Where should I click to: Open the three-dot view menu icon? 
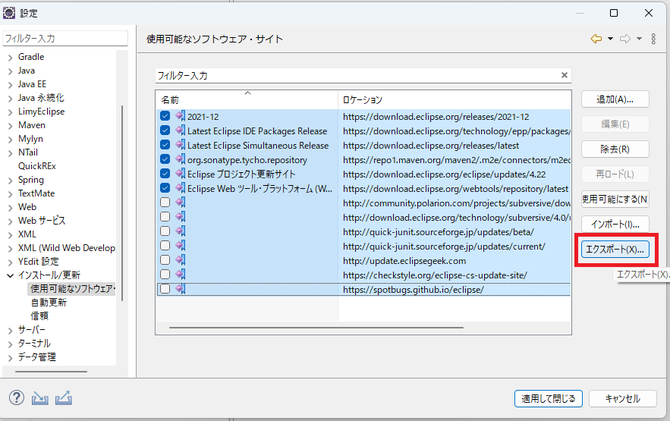coord(653,39)
